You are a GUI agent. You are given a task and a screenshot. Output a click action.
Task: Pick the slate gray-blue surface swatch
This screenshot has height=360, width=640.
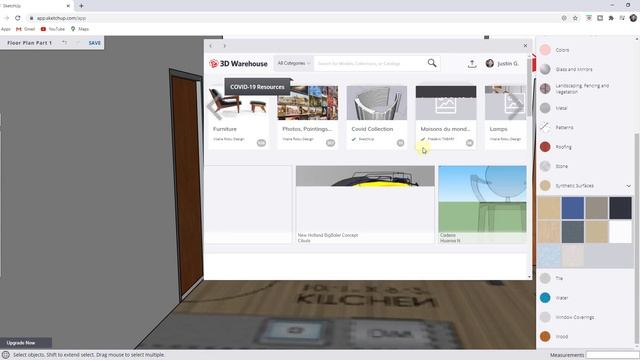[573, 232]
